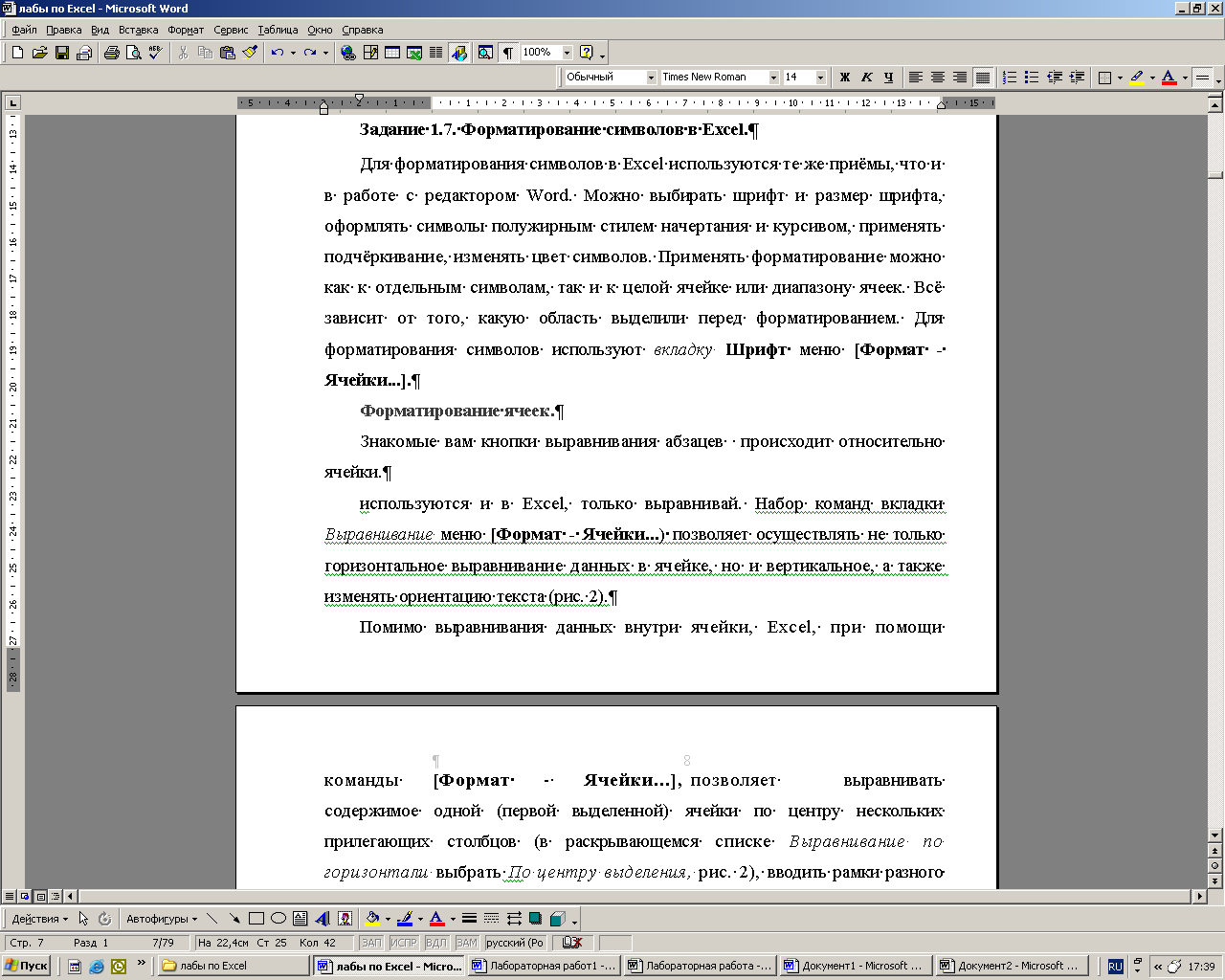Open the Вставка menu
Screen dimensions: 1225x980
138,30
